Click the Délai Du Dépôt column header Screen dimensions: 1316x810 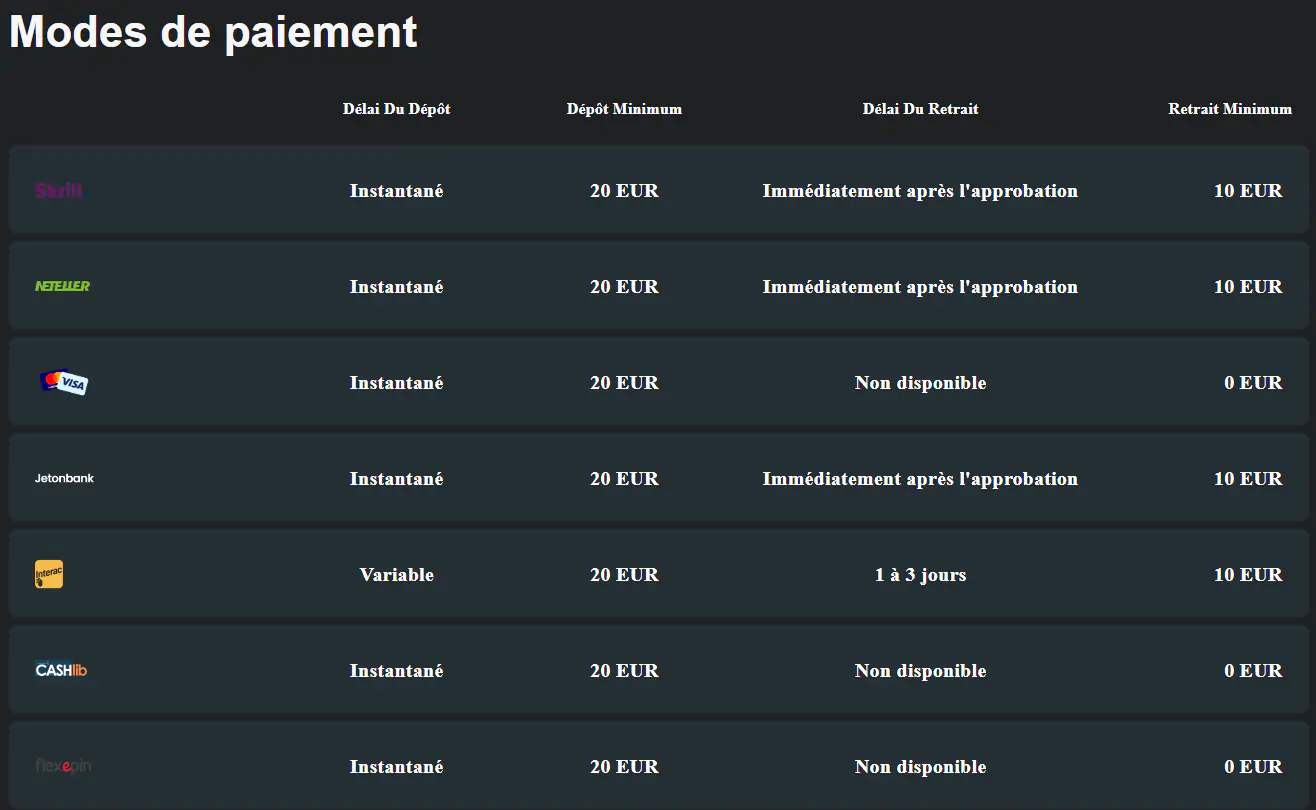coord(396,109)
